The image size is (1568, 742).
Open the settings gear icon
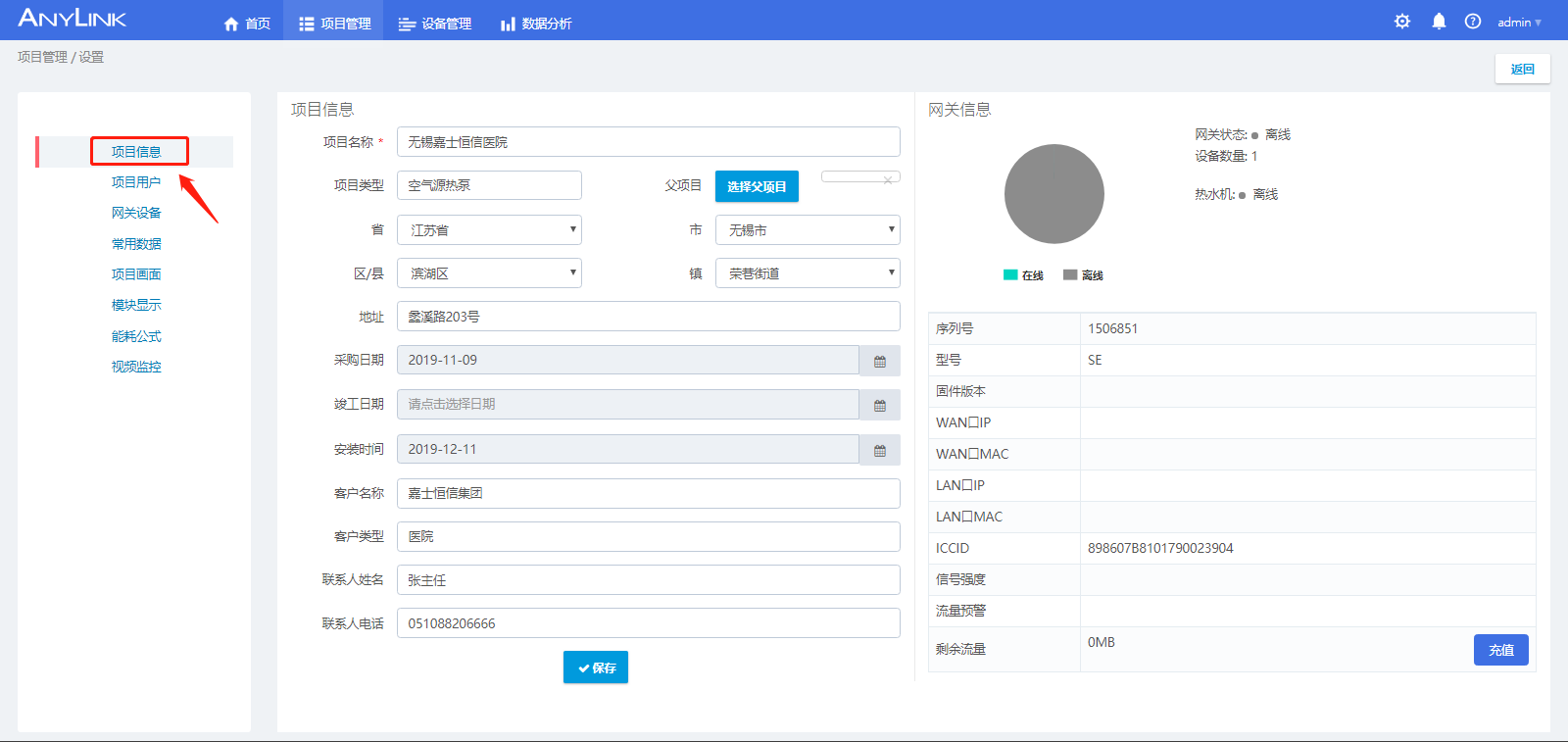(x=1402, y=22)
